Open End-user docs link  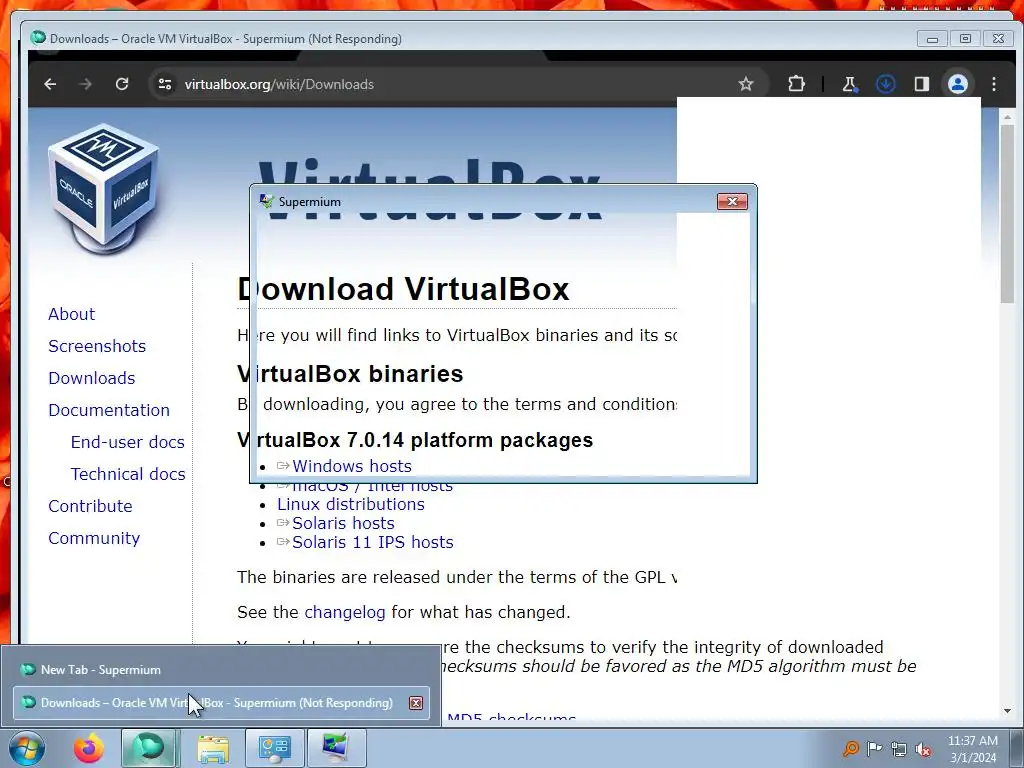127,442
